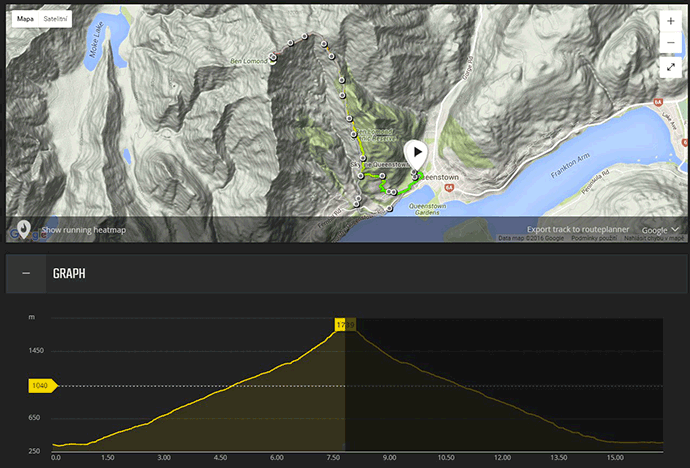Image resolution: width=690 pixels, height=468 pixels.
Task: Show running heatmap
Action: (x=84, y=230)
